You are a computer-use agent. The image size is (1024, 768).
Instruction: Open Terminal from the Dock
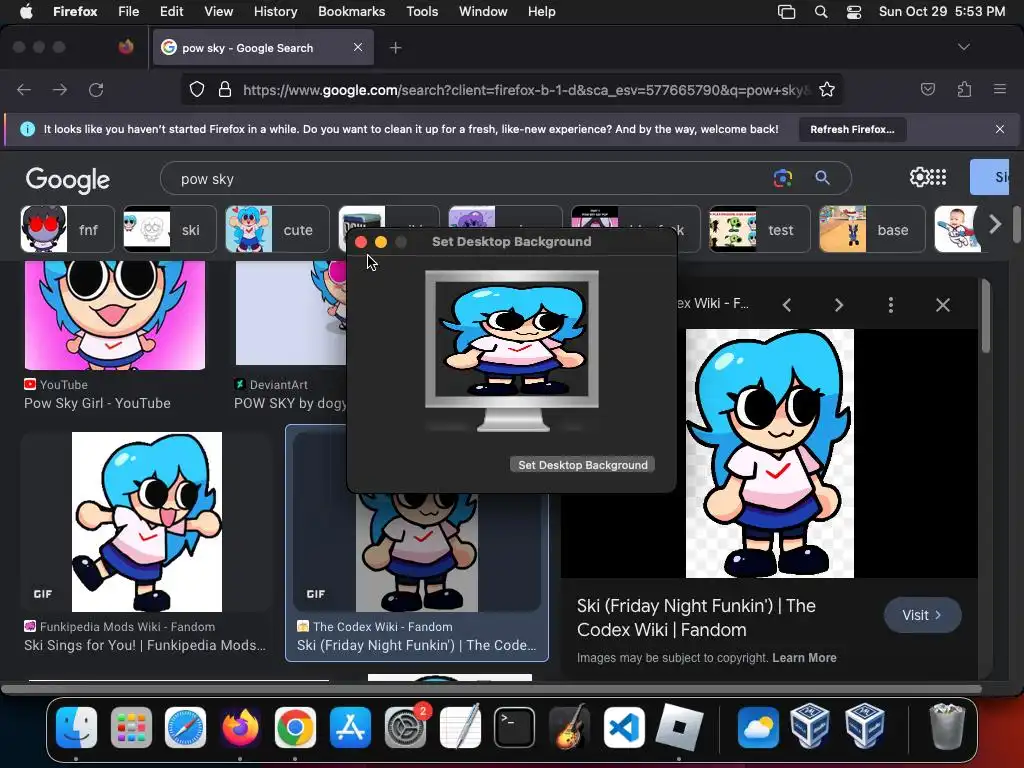click(x=515, y=727)
